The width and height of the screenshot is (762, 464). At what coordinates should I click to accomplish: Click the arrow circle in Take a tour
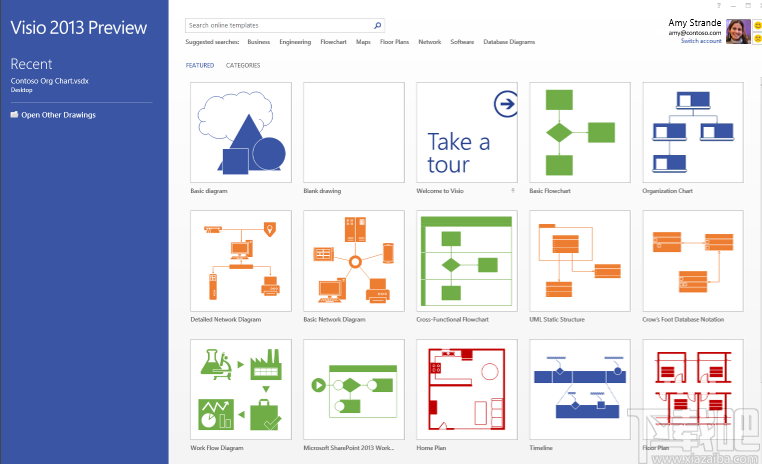click(506, 103)
